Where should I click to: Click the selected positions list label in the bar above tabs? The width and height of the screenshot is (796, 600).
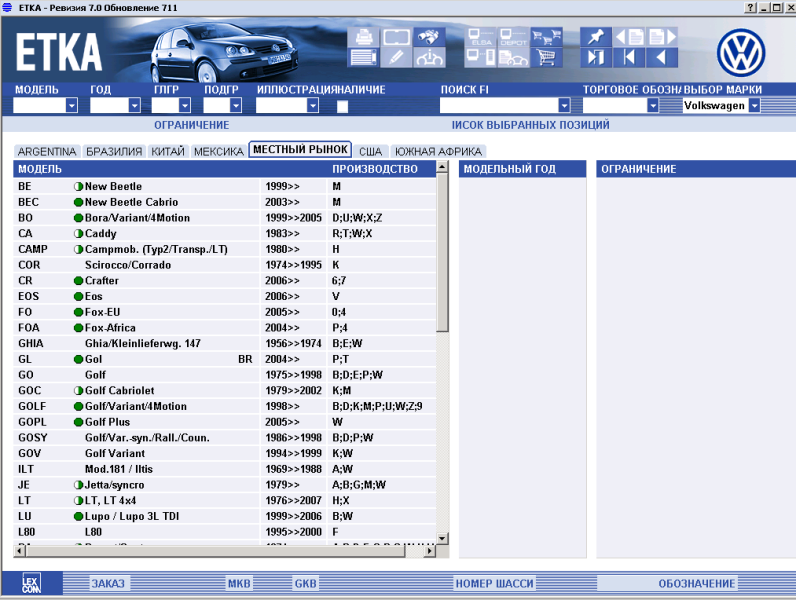pos(530,125)
